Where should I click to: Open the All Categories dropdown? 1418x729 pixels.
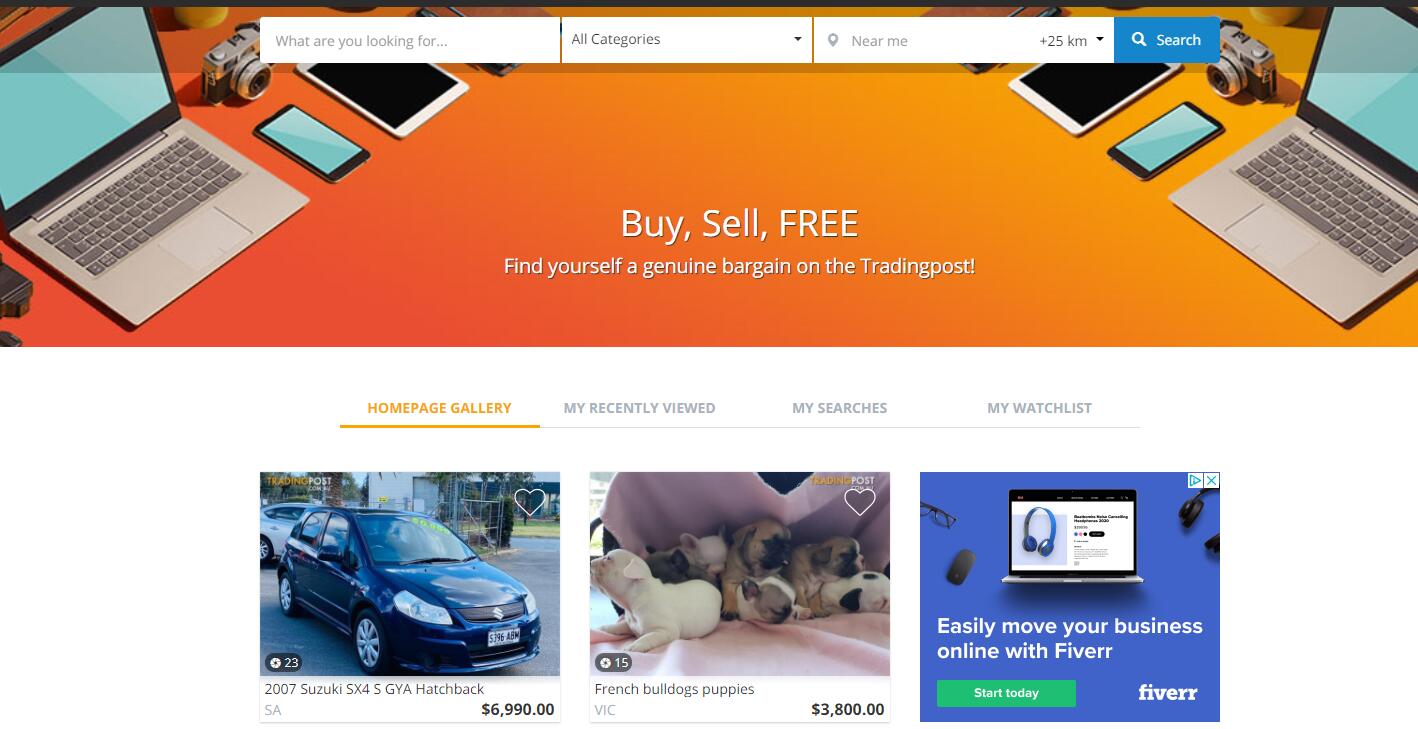click(x=686, y=40)
